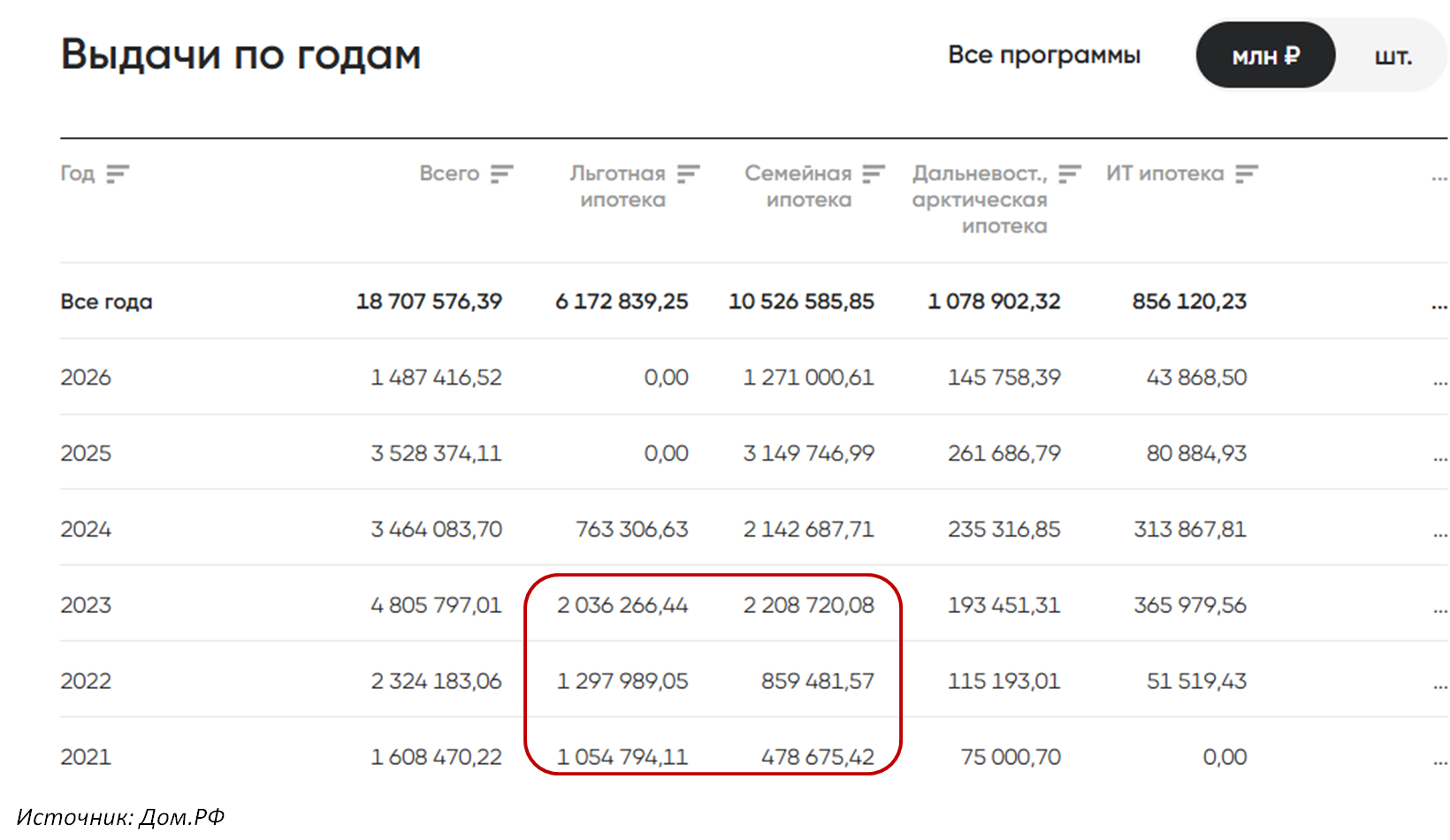Click cell 51 519,43

pos(1196,682)
